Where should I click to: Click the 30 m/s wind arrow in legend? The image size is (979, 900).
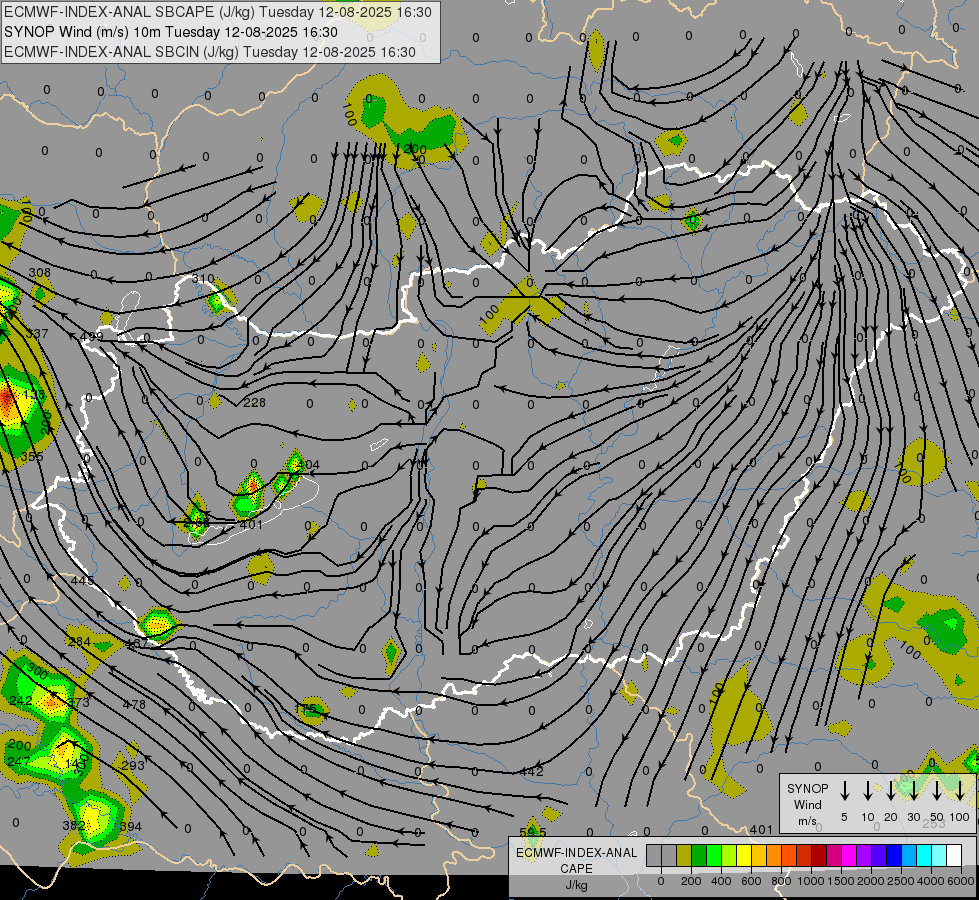(x=913, y=791)
